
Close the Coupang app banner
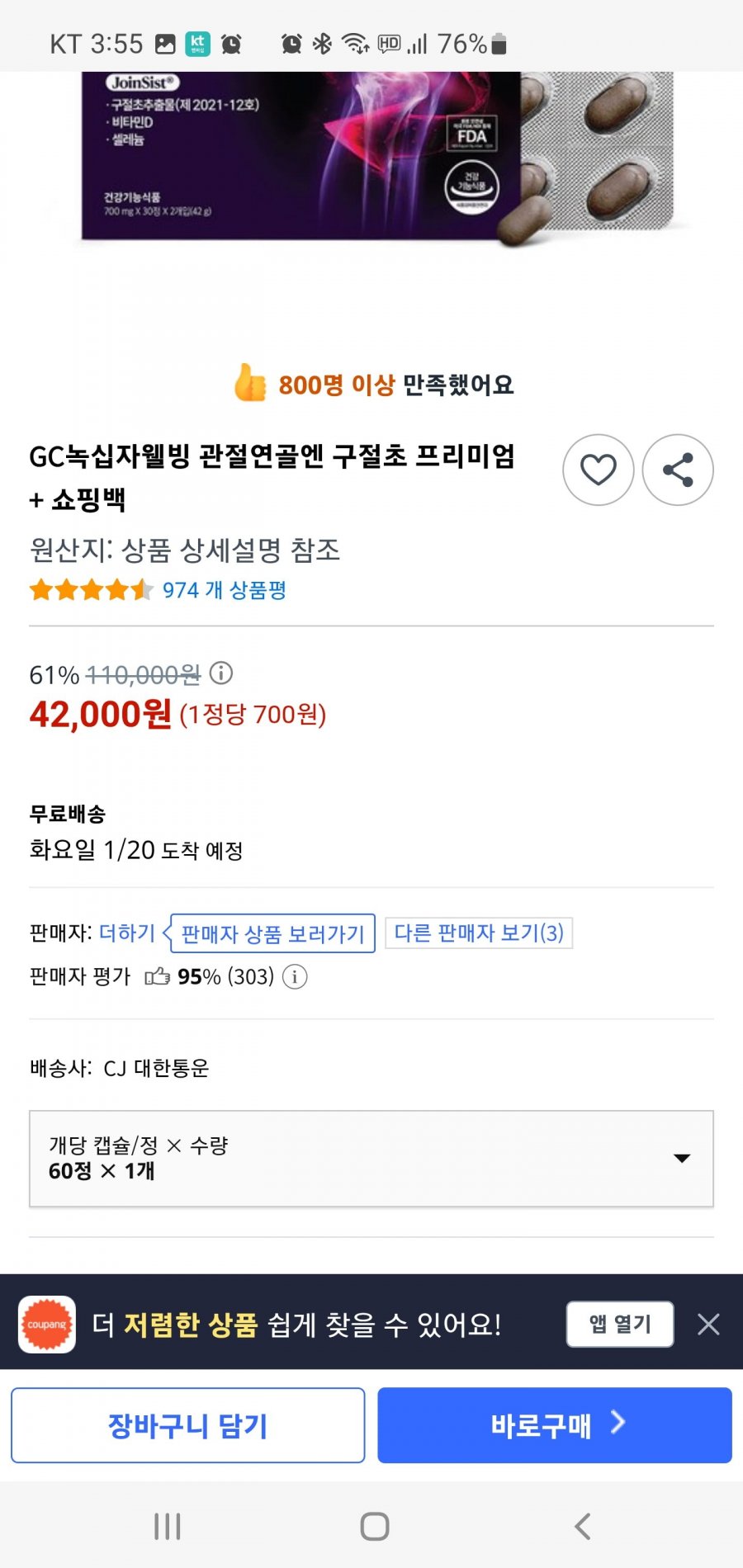tap(708, 1325)
